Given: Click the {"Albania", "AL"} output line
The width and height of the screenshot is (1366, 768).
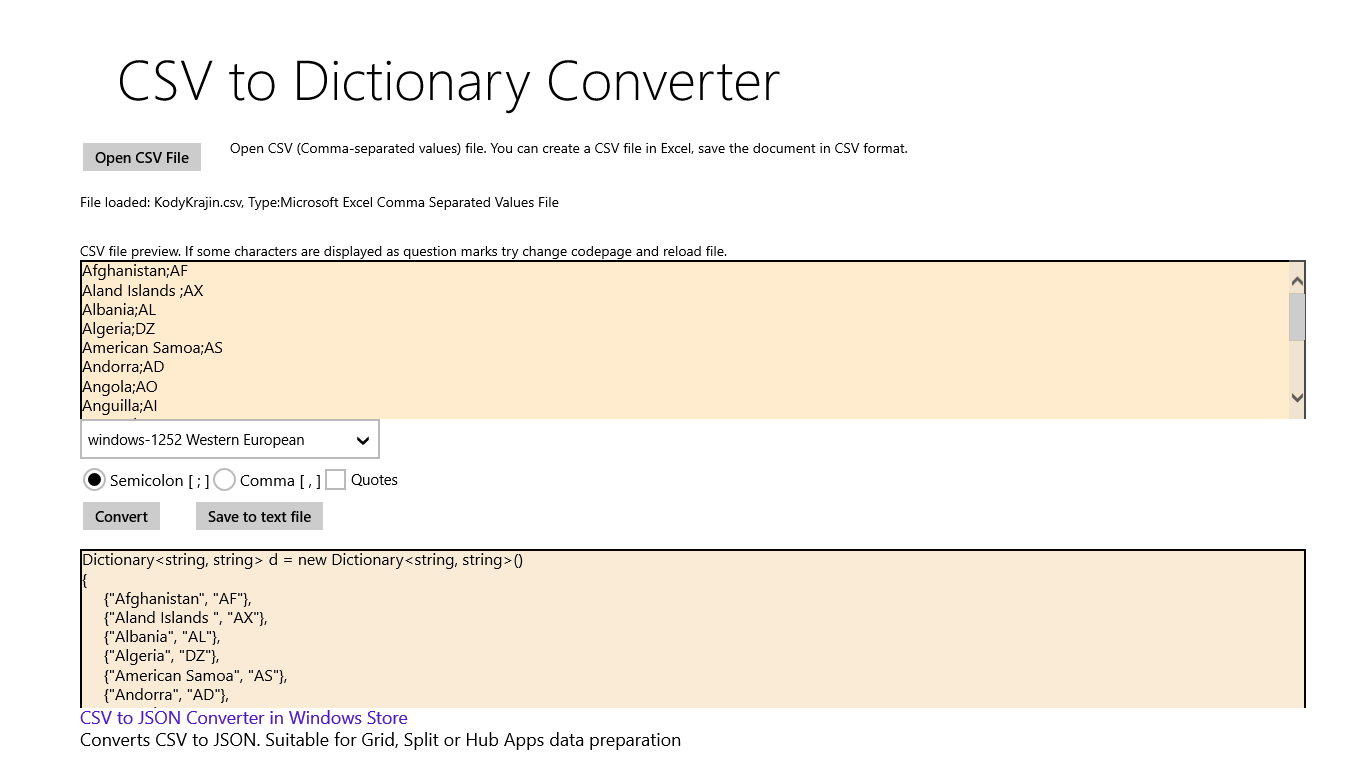Looking at the screenshot, I should tap(162, 637).
